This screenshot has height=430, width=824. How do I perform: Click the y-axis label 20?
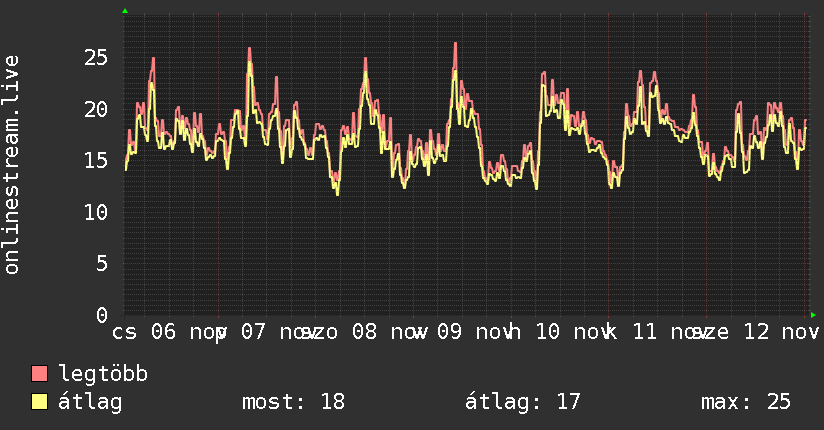[96, 109]
